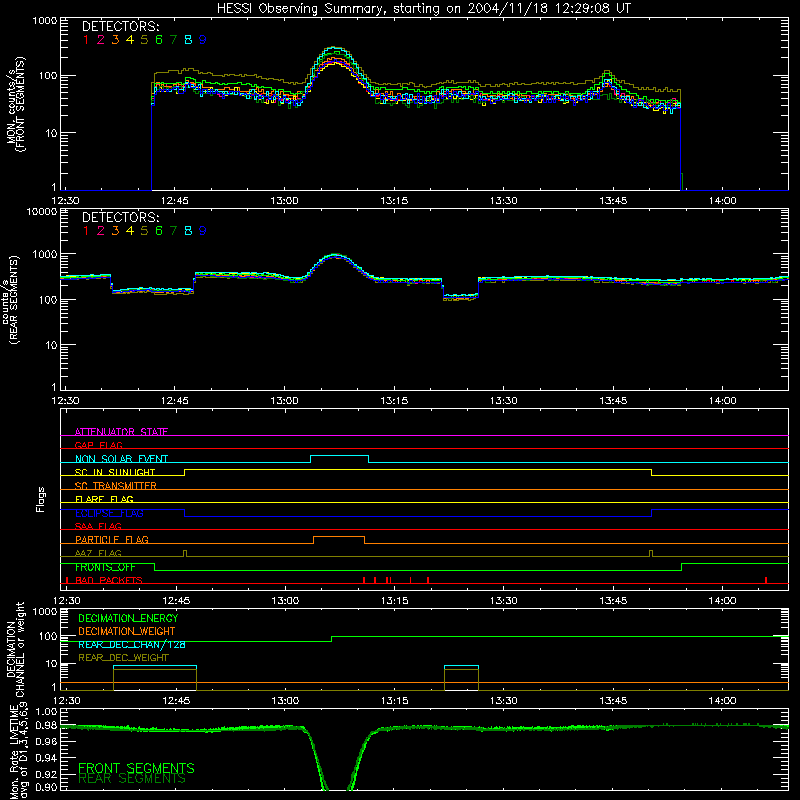The width and height of the screenshot is (800, 800).
Task: Pick orange detector 3 in rear segments legend
Action: (115, 231)
